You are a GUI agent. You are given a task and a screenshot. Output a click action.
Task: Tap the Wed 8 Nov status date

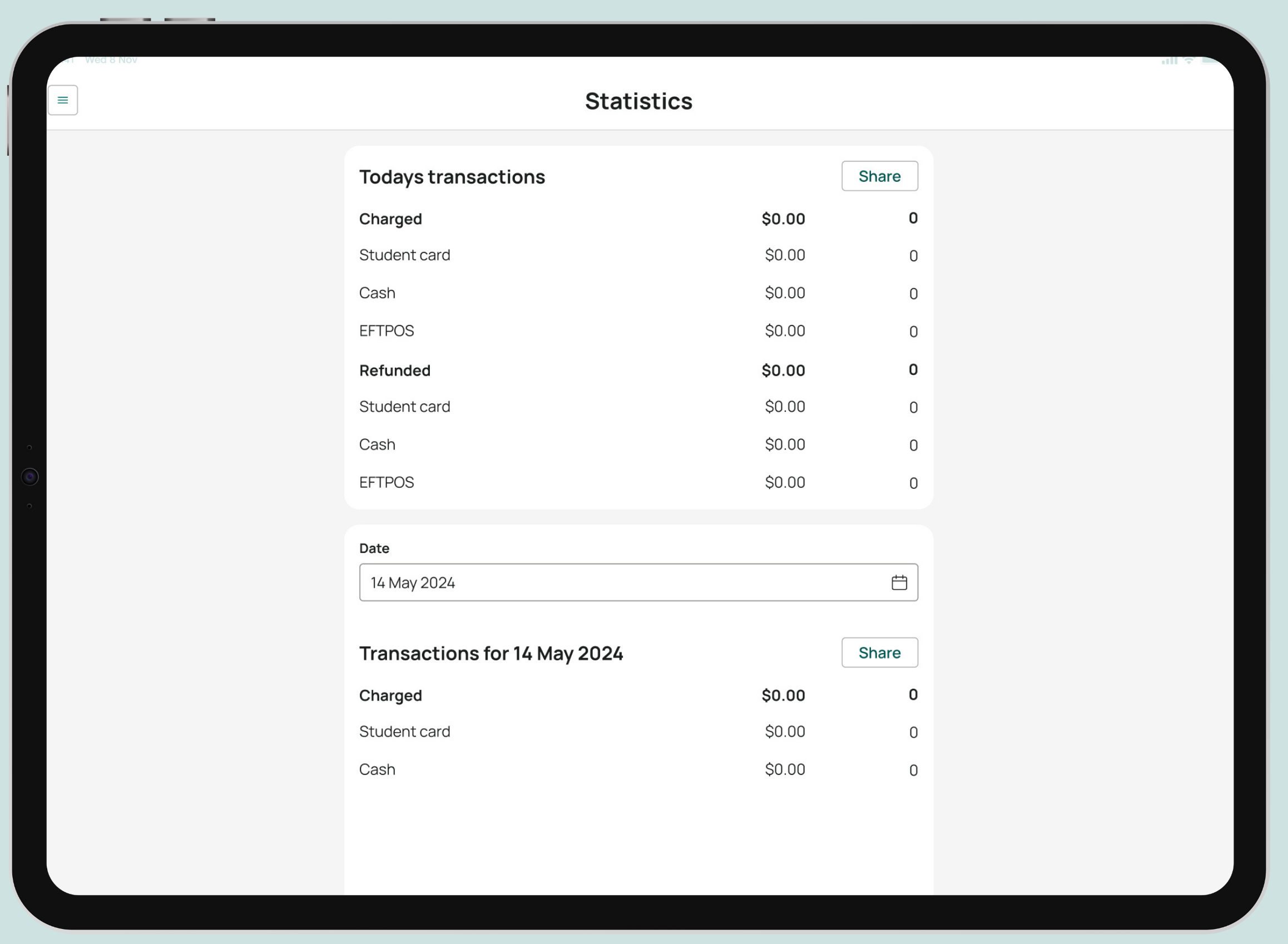tap(111, 60)
